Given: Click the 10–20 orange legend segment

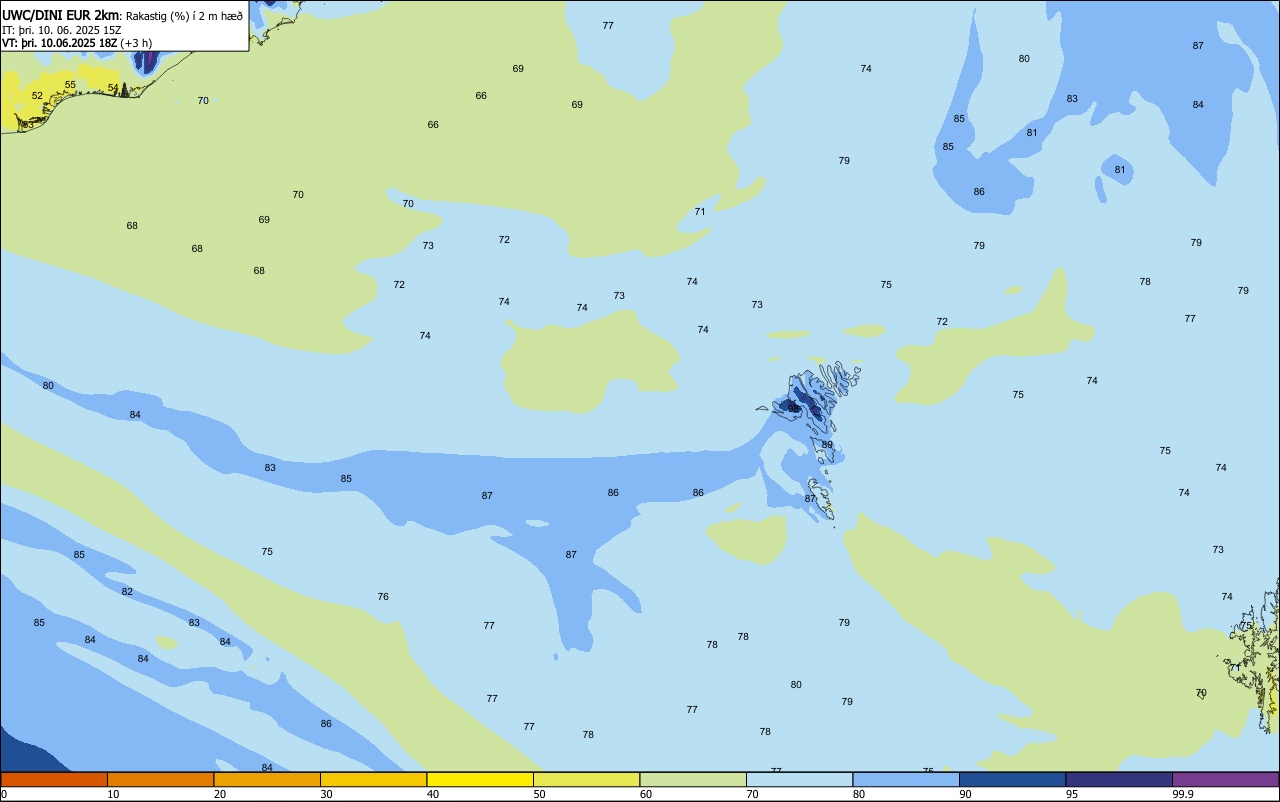Looking at the screenshot, I should click(x=160, y=779).
